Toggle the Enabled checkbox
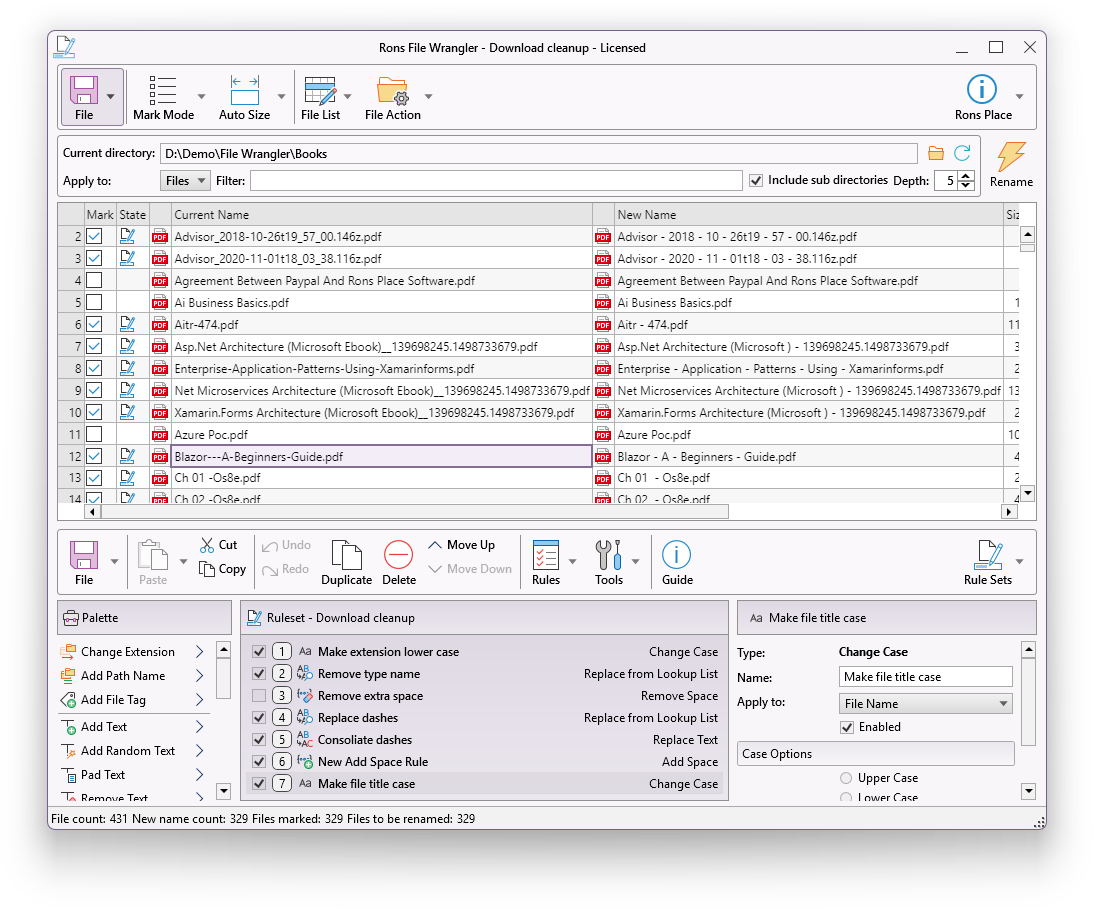This screenshot has height=909, width=1094. point(847,727)
